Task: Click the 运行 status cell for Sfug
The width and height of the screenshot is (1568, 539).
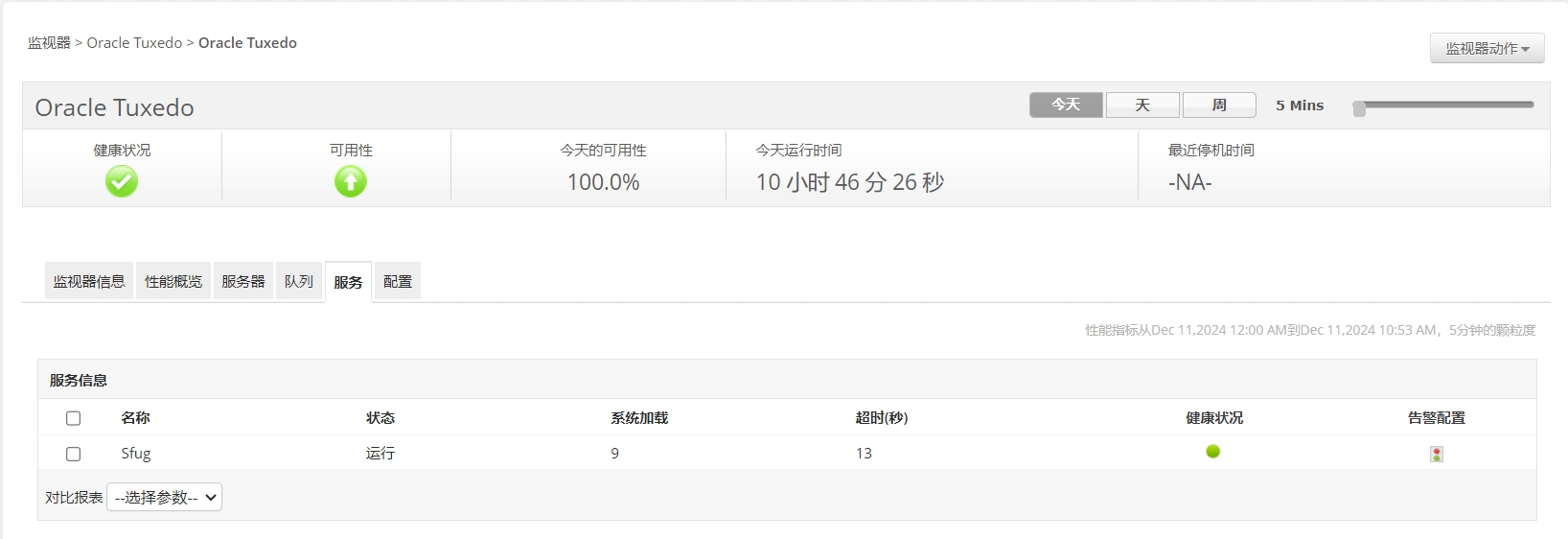Action: tap(380, 453)
